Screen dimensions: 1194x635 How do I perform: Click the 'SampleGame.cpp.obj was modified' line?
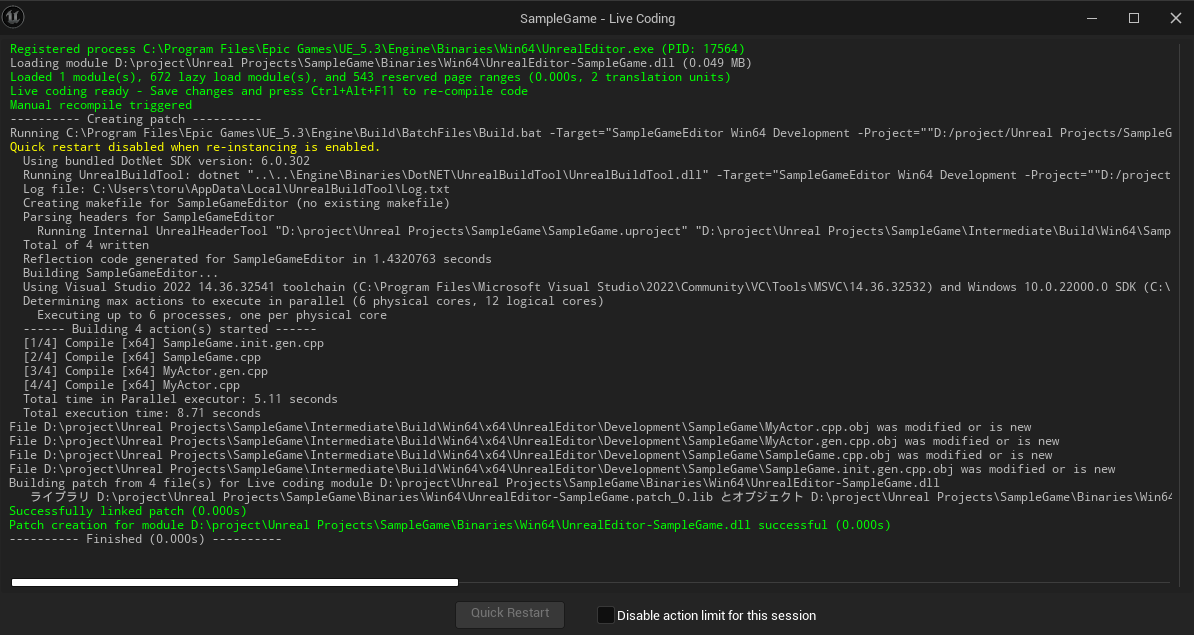click(531, 455)
